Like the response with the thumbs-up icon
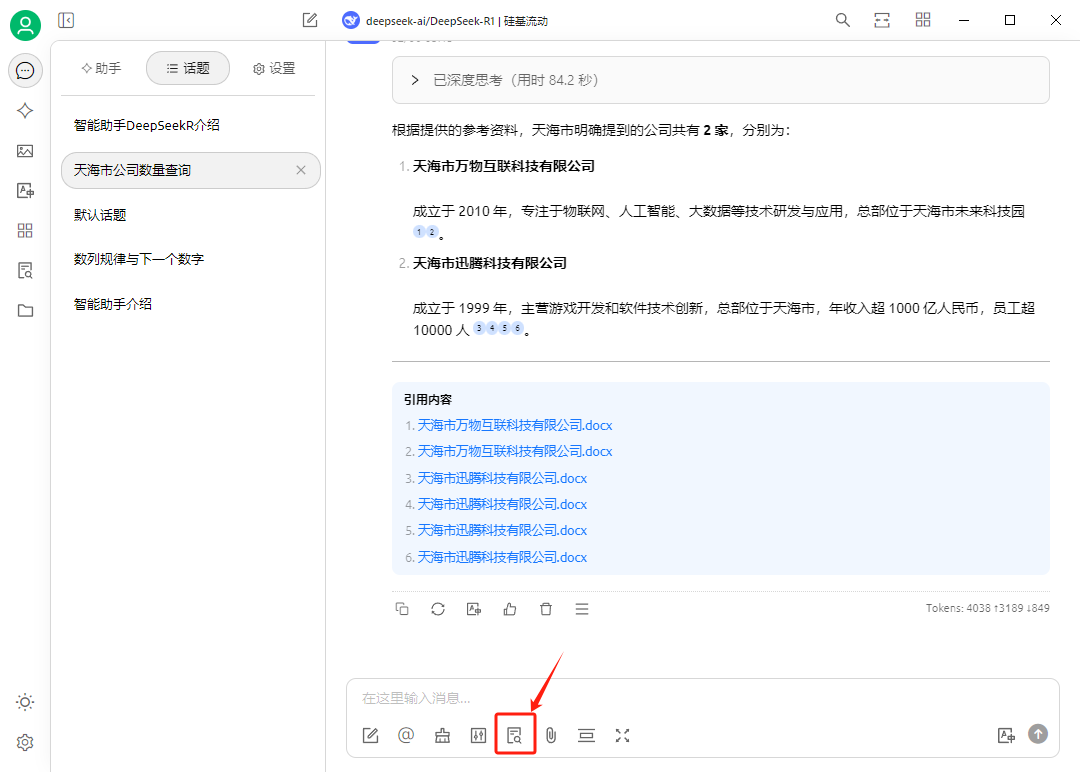Viewport: 1080px width, 772px height. click(509, 608)
